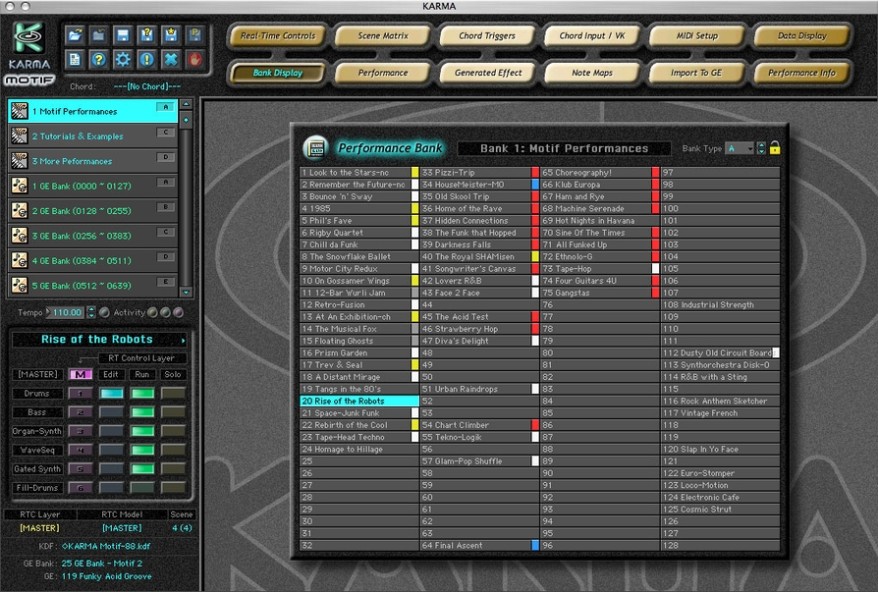The image size is (878, 592).
Task: Click the bank list scroll-up arrow
Action: [x=186, y=104]
